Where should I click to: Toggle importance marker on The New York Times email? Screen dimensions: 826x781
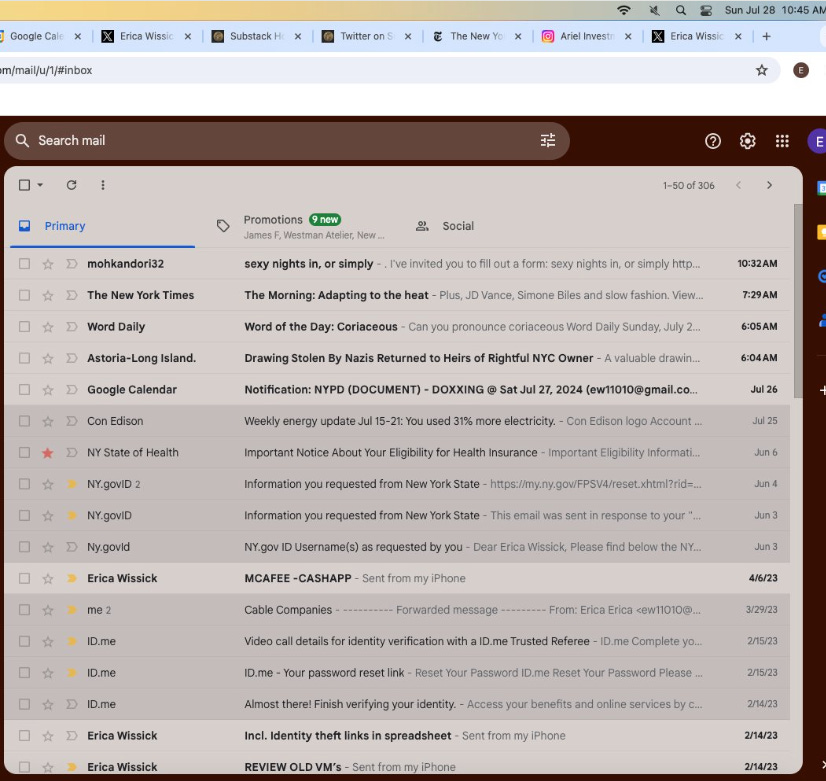[72, 295]
